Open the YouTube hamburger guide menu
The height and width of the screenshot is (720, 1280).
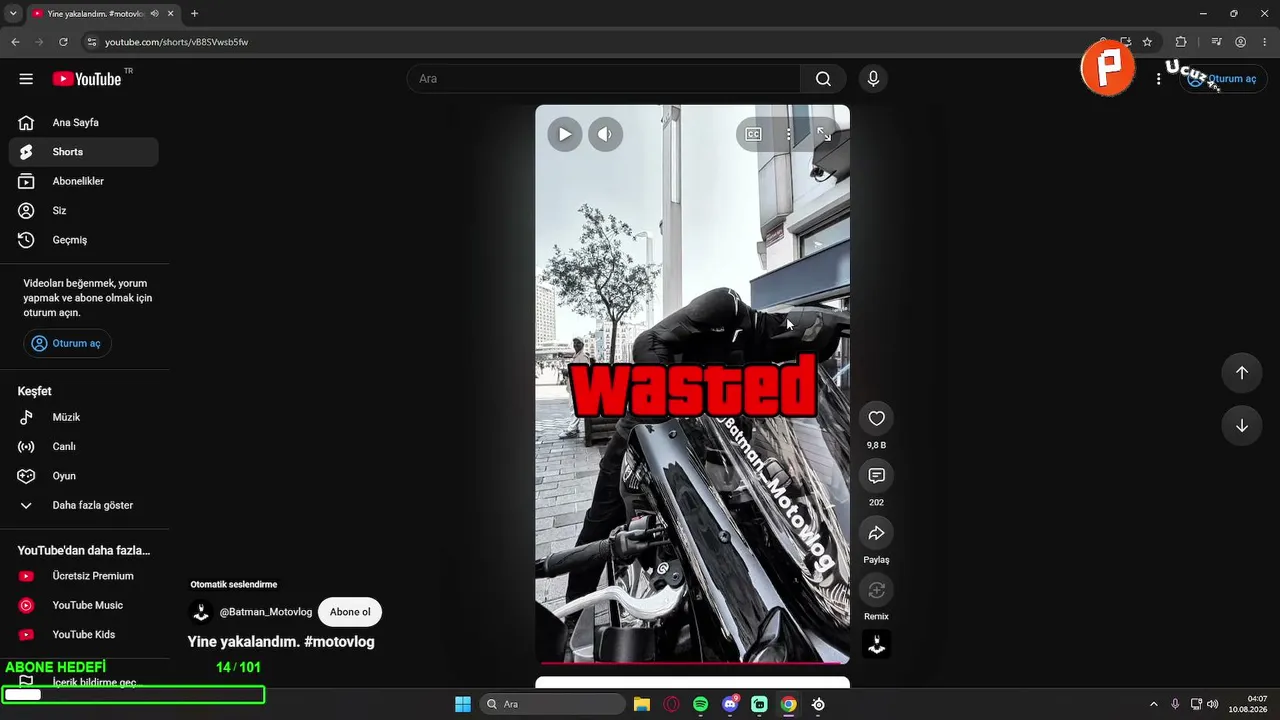(26, 79)
